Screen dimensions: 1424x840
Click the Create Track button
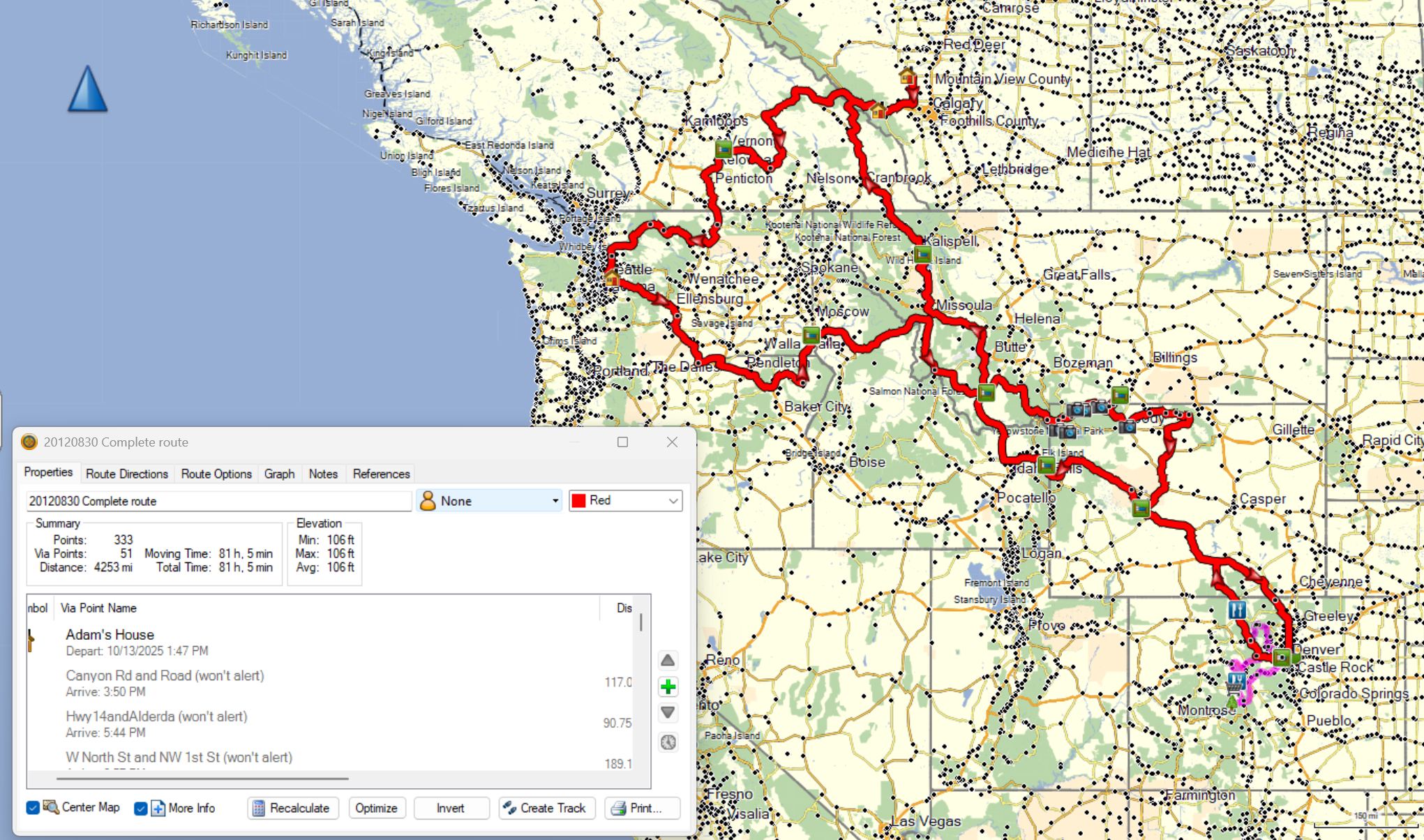pyautogui.click(x=547, y=808)
